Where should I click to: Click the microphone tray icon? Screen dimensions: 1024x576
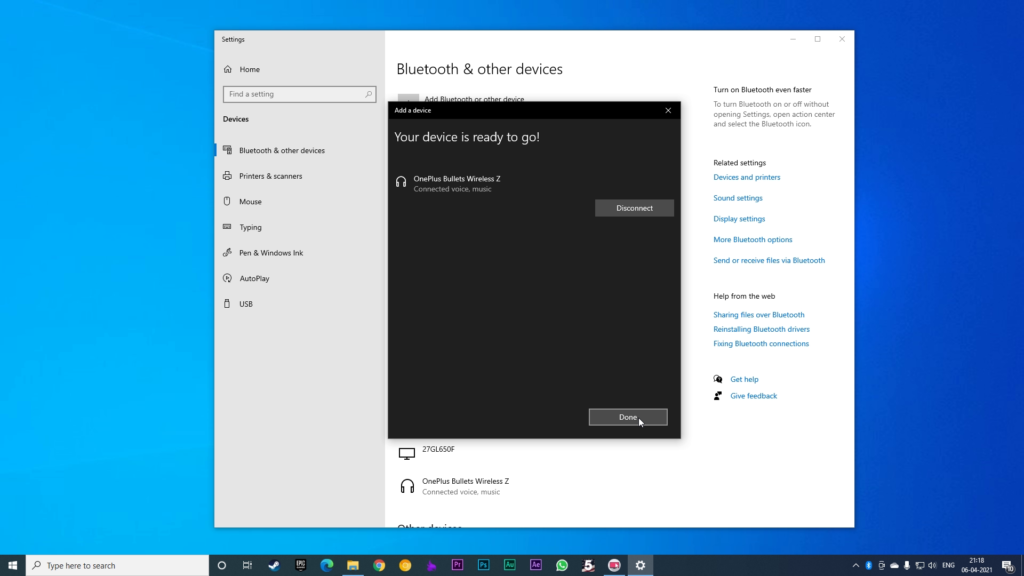[x=906, y=565]
